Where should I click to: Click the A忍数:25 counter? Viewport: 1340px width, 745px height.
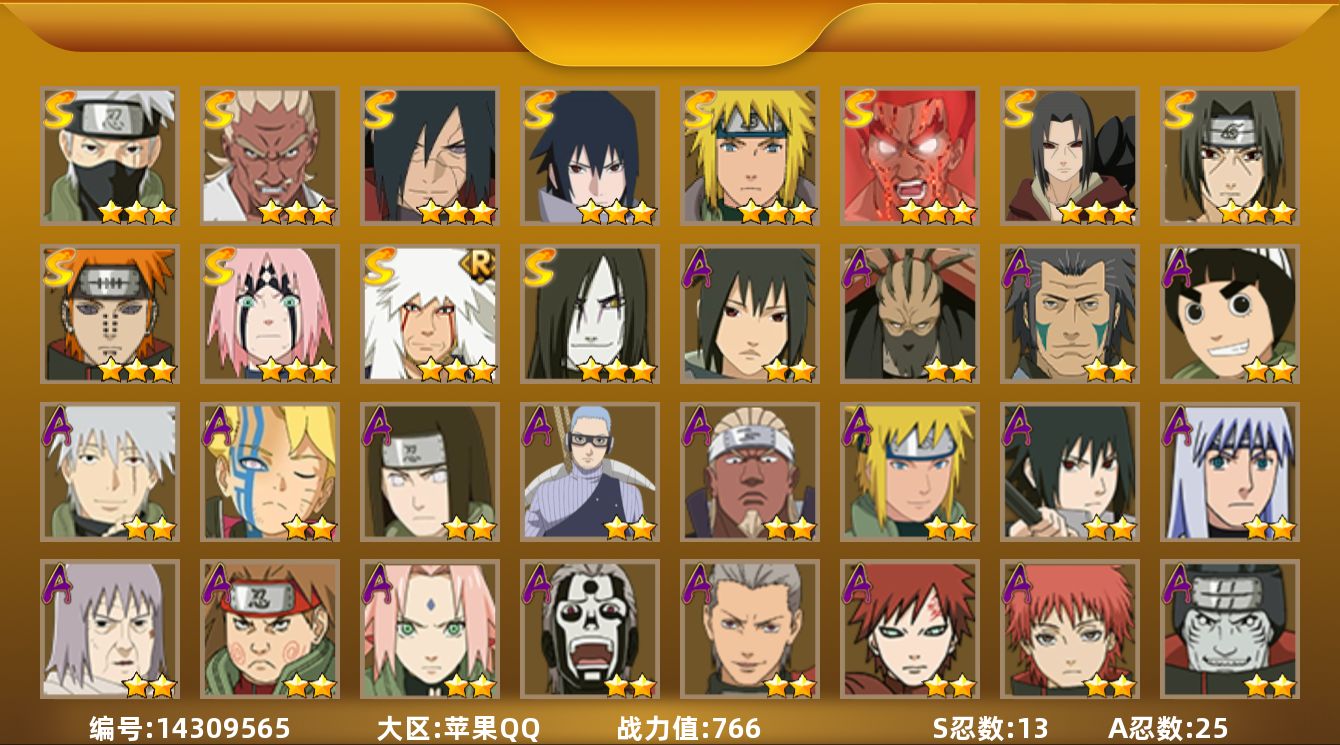click(1168, 728)
